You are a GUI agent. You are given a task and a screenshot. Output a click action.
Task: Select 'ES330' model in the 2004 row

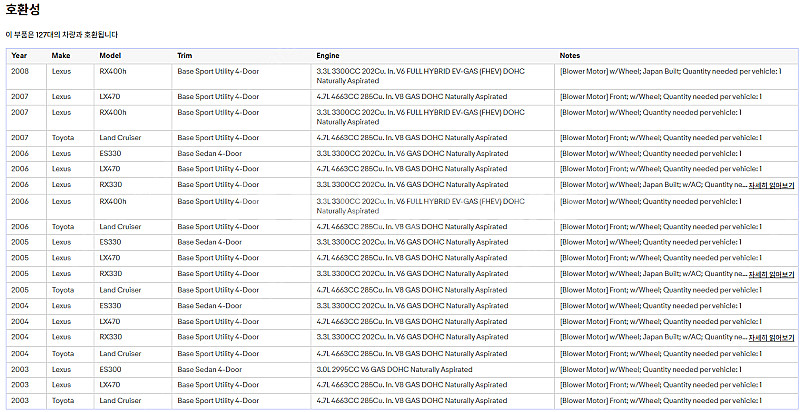pyautogui.click(x=110, y=306)
